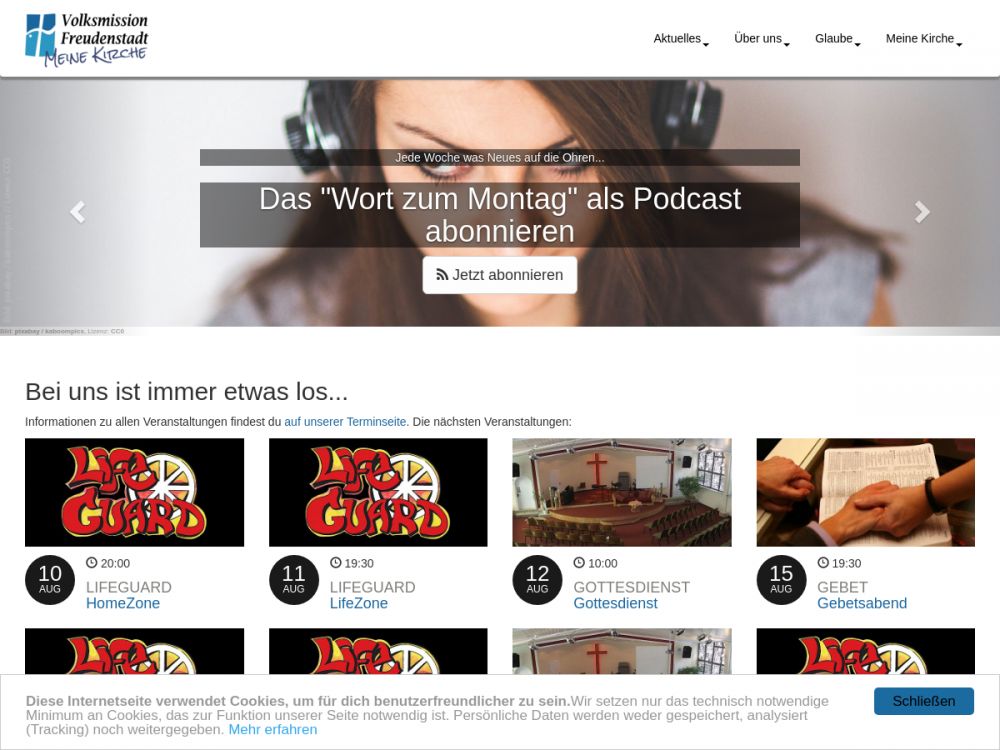The height and width of the screenshot is (750, 1000).
Task: Select the August 12 date circle
Action: click(537, 580)
